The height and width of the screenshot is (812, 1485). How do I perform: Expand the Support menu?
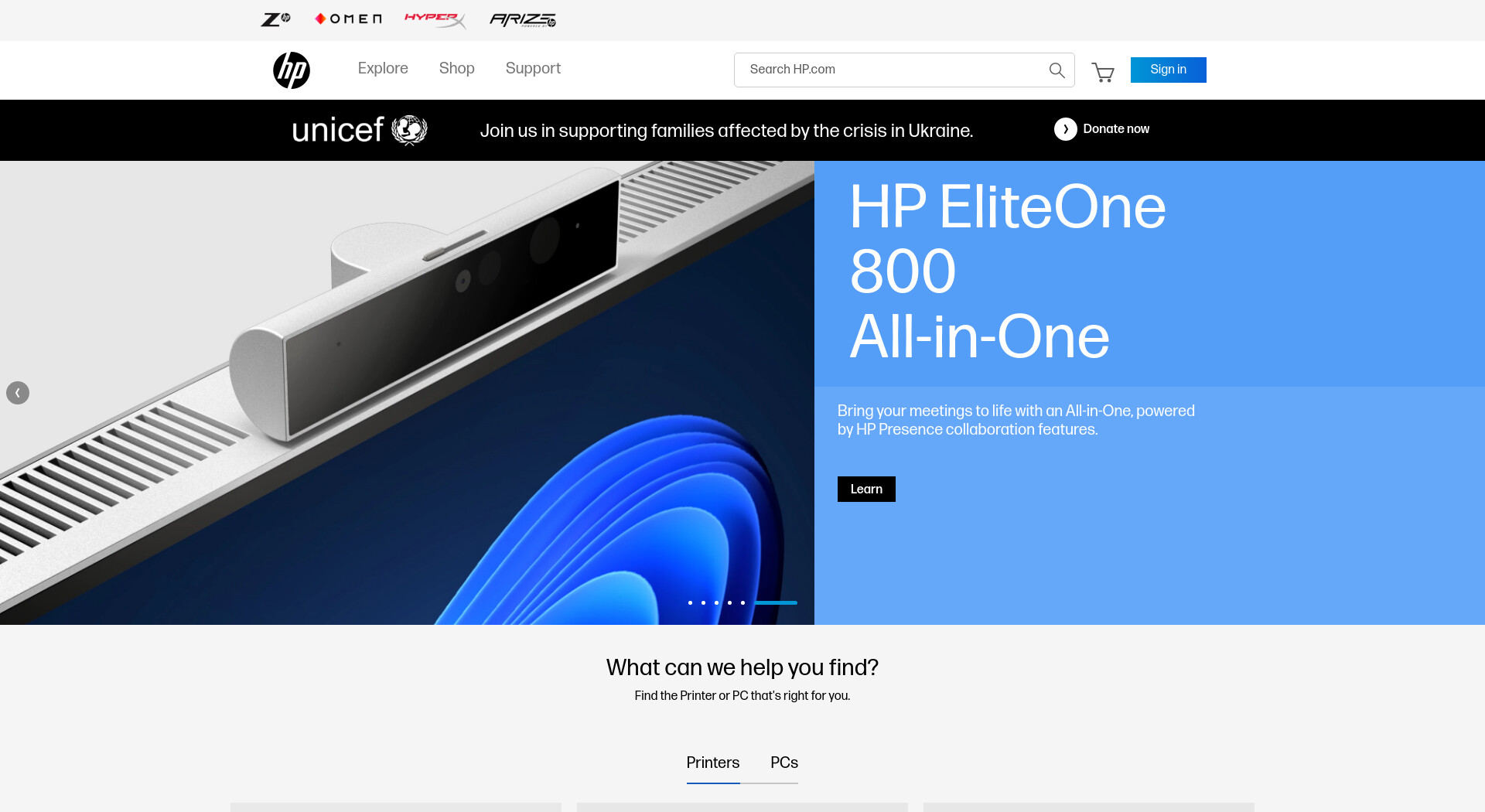pos(533,68)
